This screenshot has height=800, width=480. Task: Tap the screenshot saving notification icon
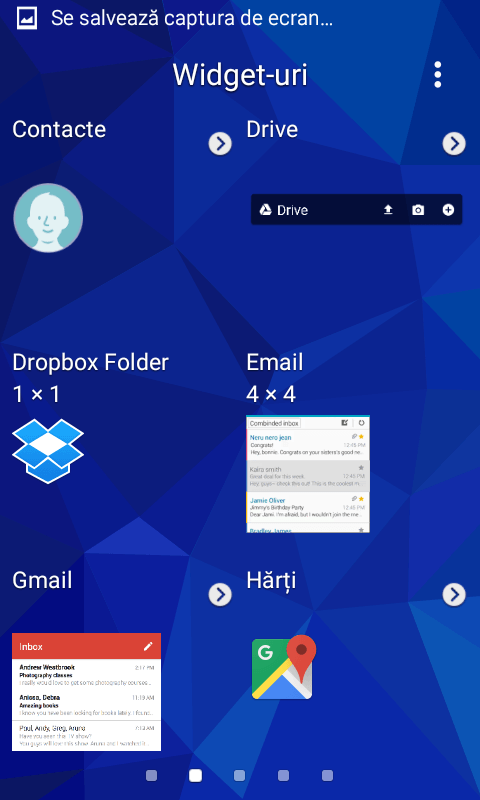27,18
